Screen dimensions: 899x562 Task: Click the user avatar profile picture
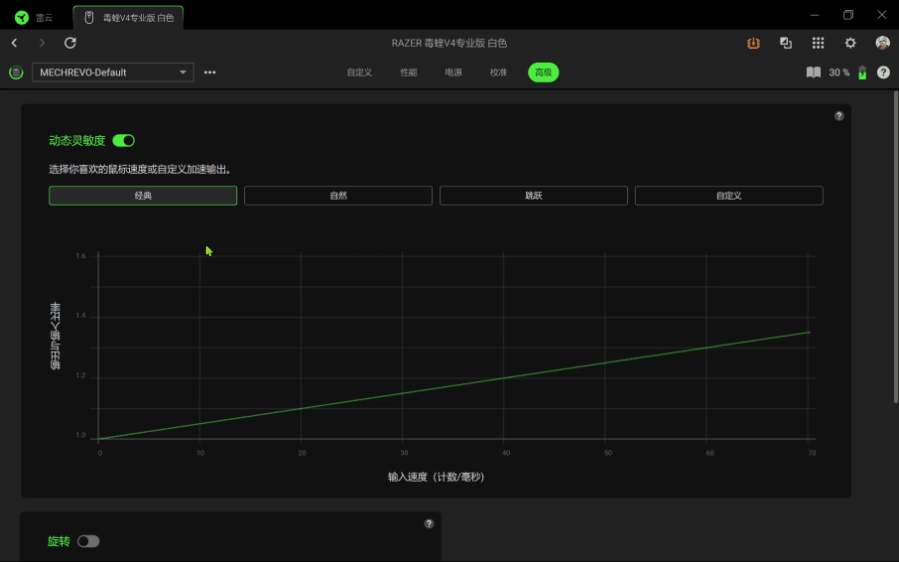(882, 43)
